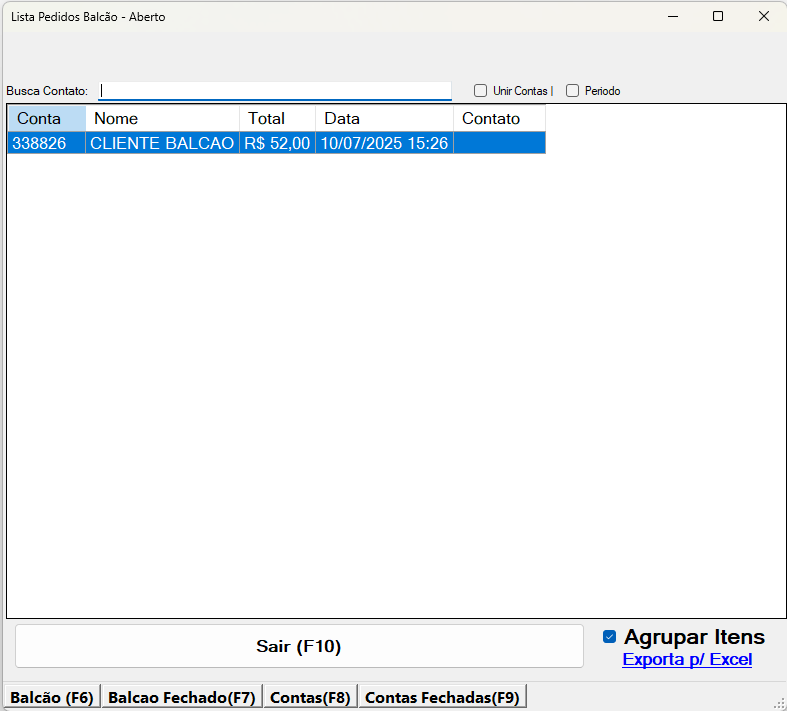787x711 pixels.
Task: Click the Busca Contato search field
Action: 275,91
